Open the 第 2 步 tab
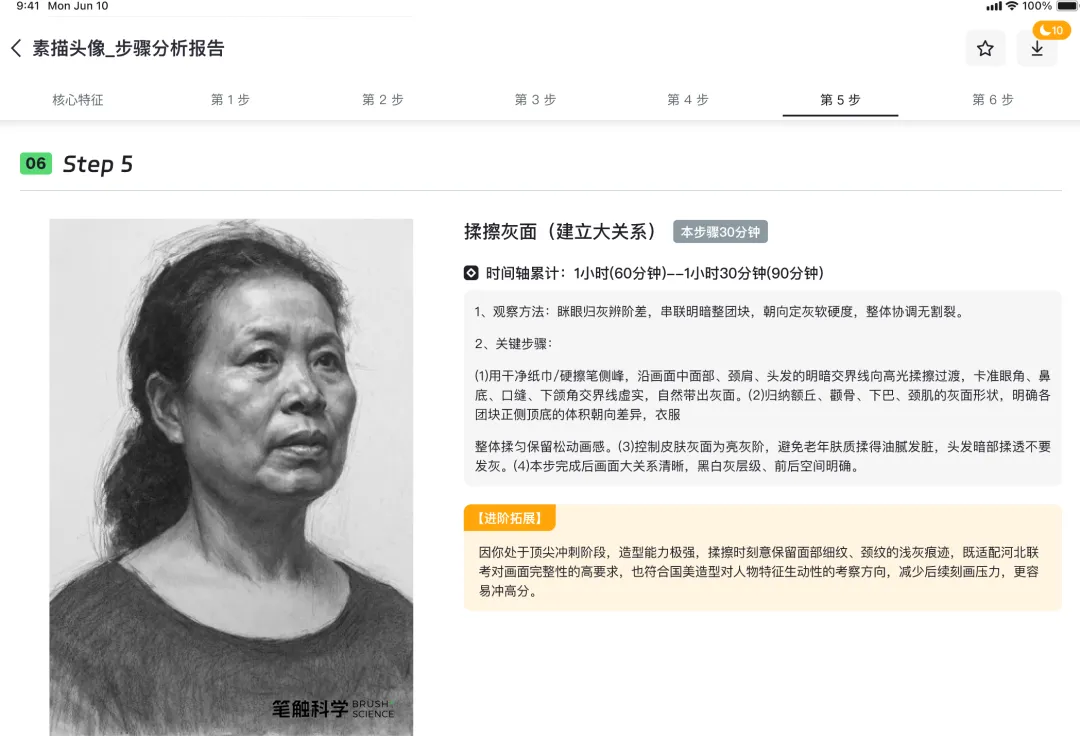Screen dimensions: 1080x756 383,100
